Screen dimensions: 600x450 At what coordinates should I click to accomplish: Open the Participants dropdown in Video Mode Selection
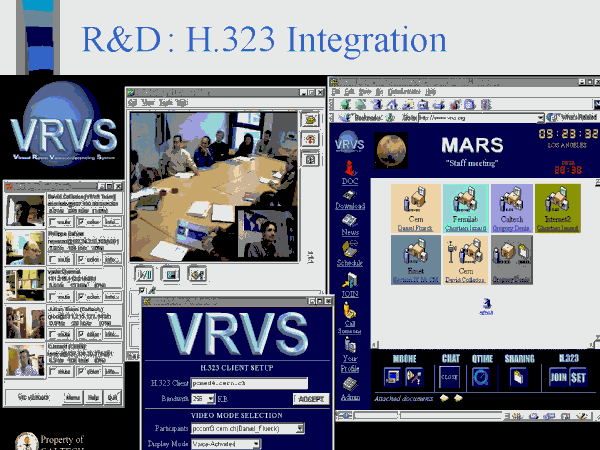[x=300, y=428]
